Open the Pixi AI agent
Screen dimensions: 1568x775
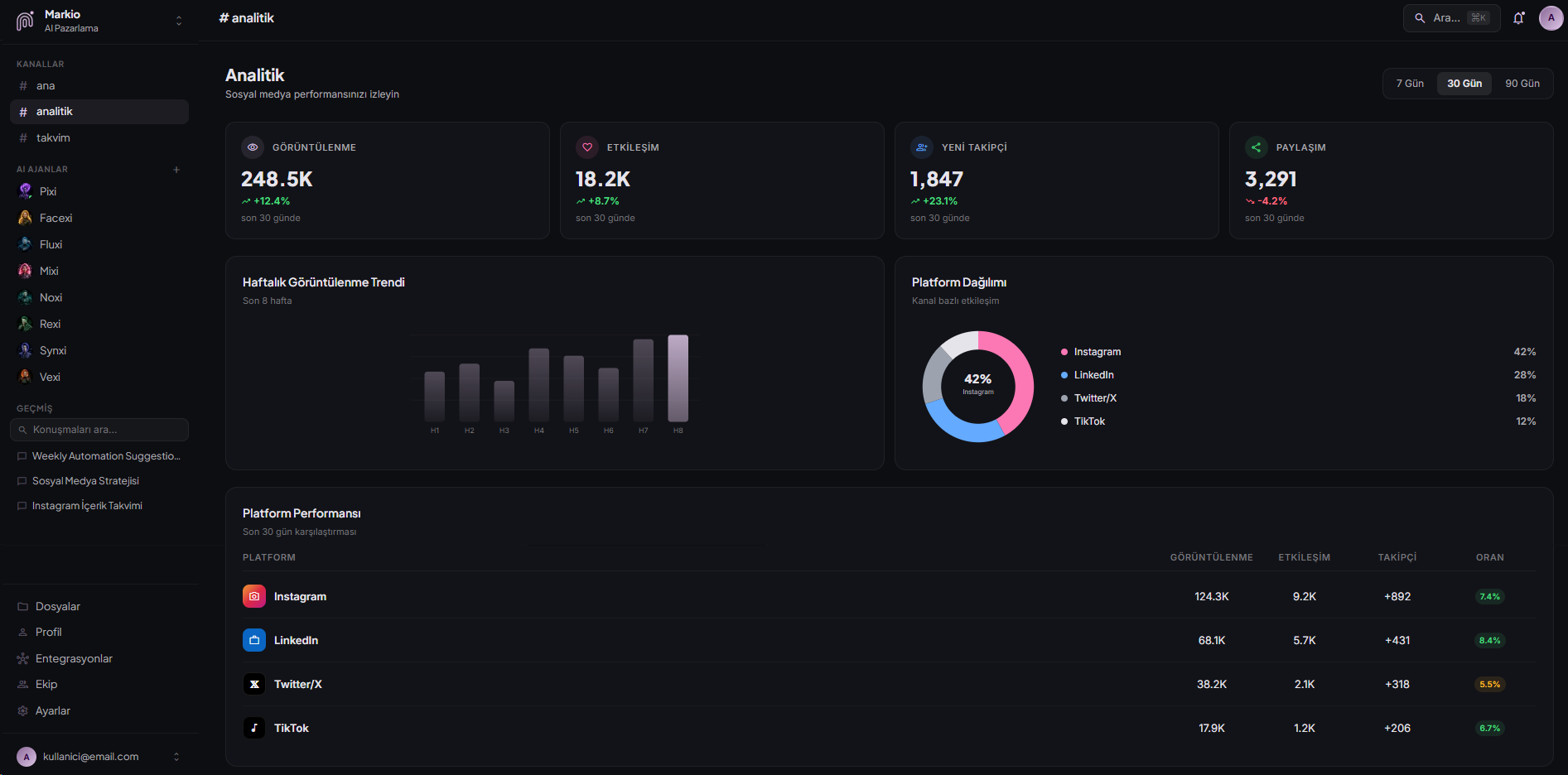[48, 190]
